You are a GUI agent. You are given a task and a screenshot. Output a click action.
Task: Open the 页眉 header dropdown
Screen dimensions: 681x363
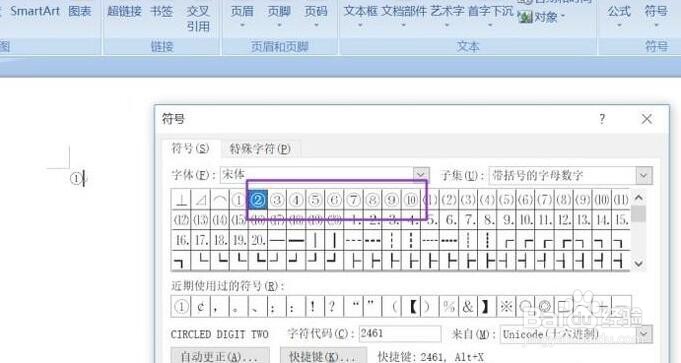242,16
